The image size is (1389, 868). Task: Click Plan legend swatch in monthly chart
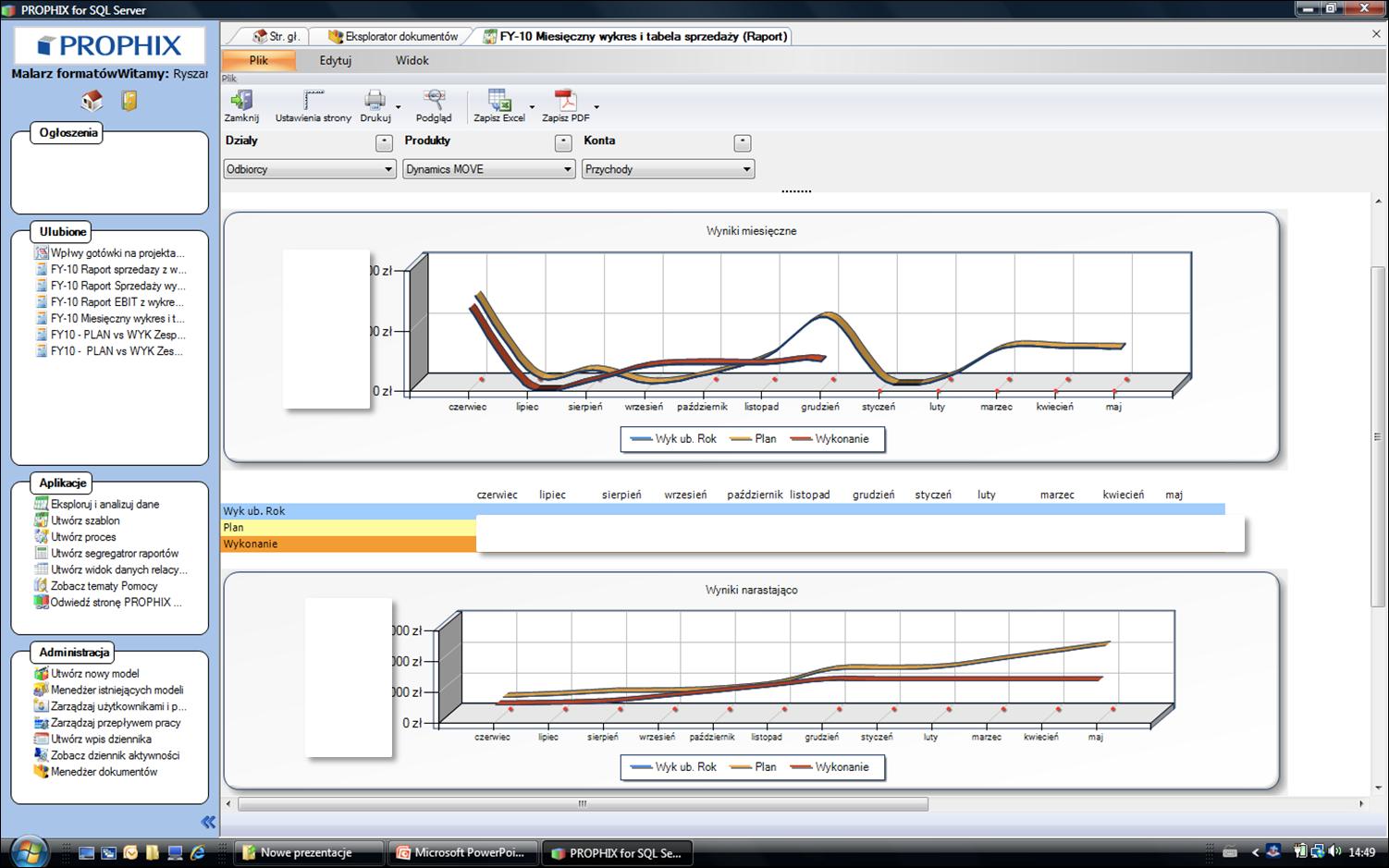tap(740, 439)
